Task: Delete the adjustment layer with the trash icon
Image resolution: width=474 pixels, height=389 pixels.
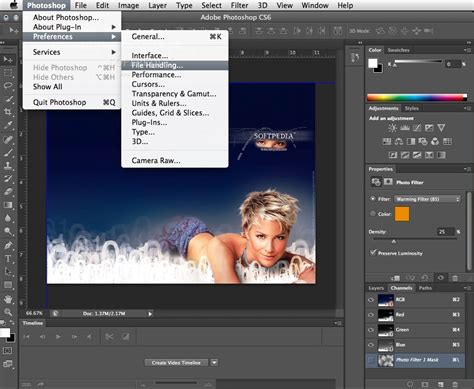Action: point(455,278)
